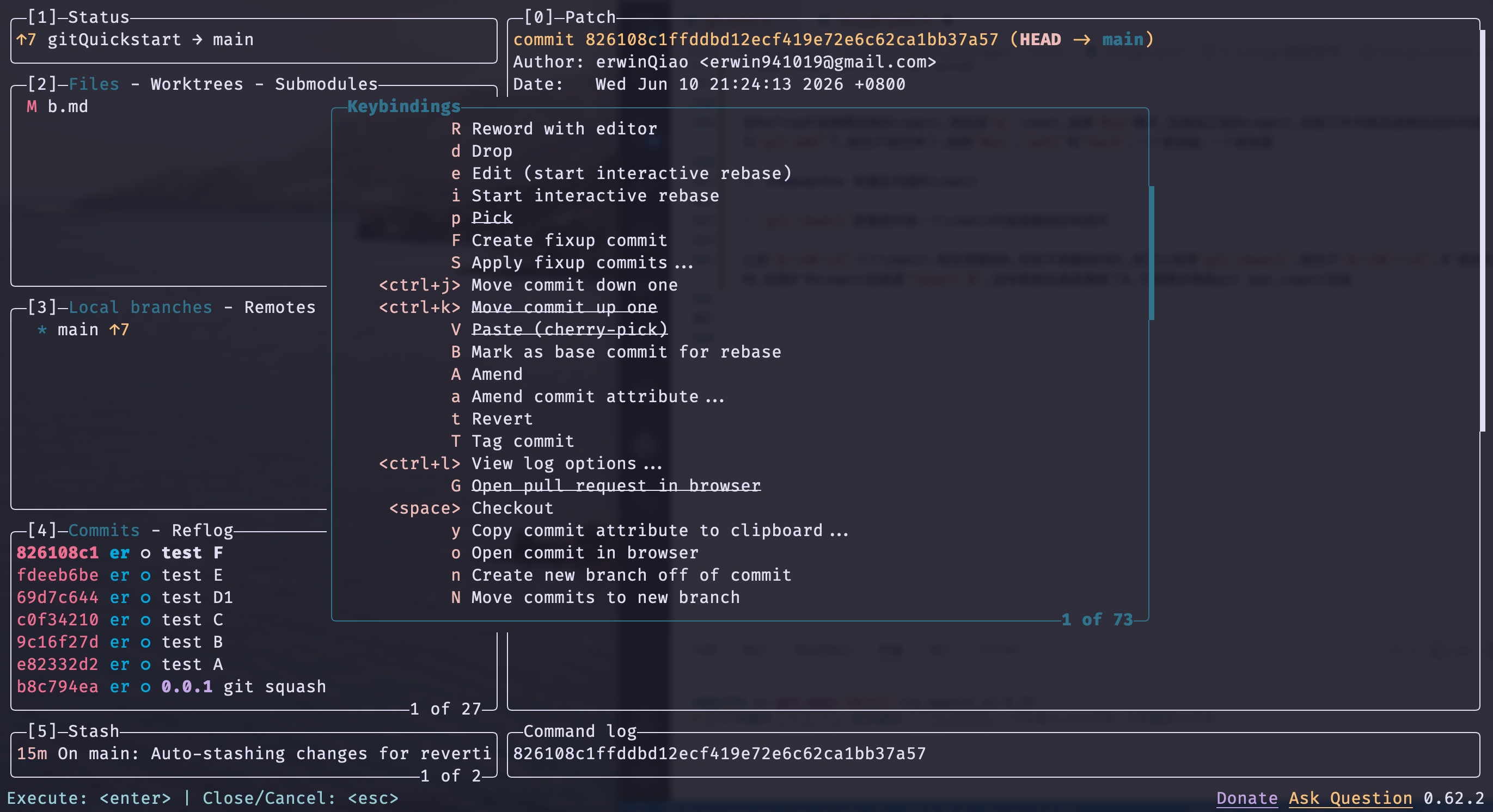Select commit 69d7c644 test D1
The height and width of the screenshot is (812, 1493).
[x=125, y=598]
